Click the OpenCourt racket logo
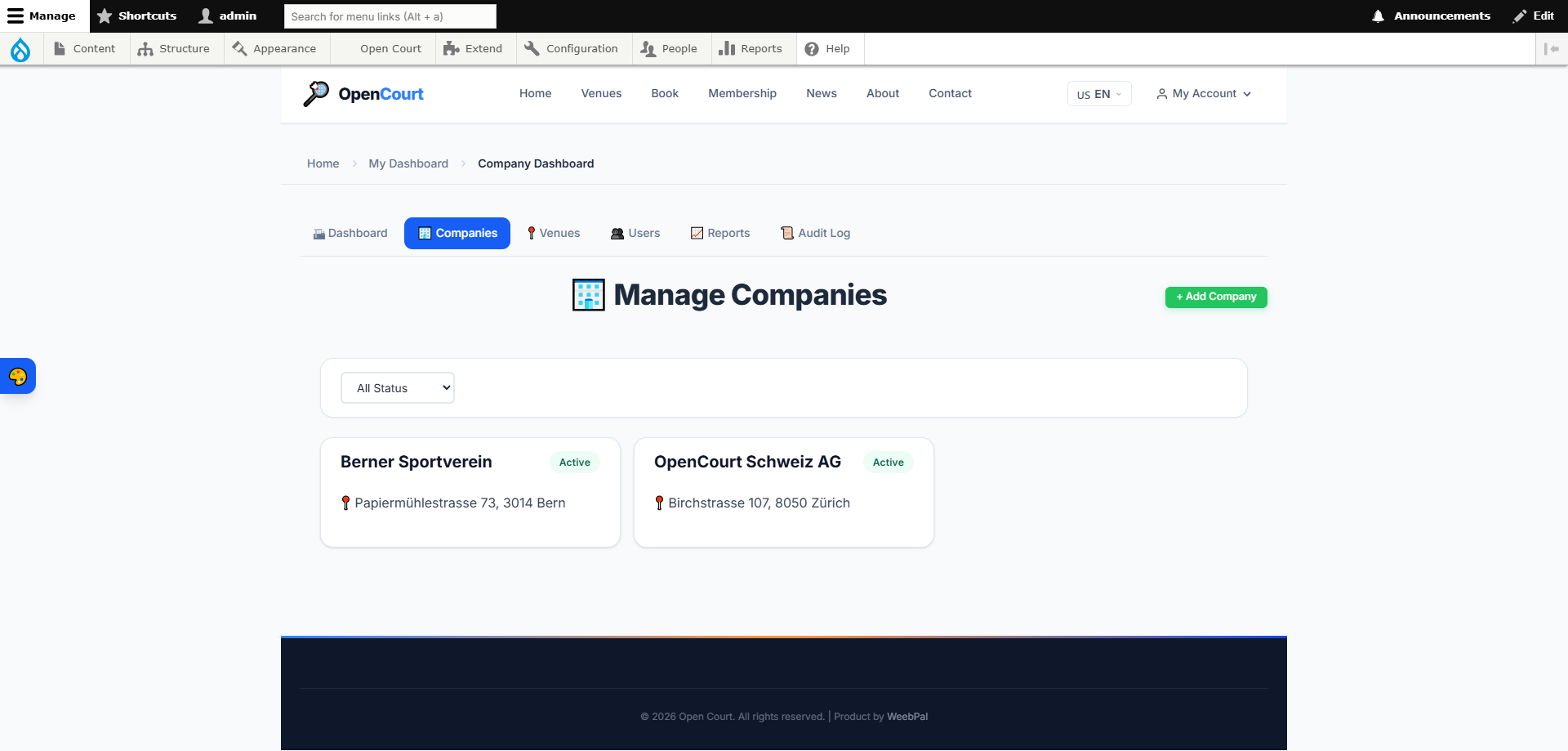This screenshot has height=751, width=1568. [x=316, y=94]
